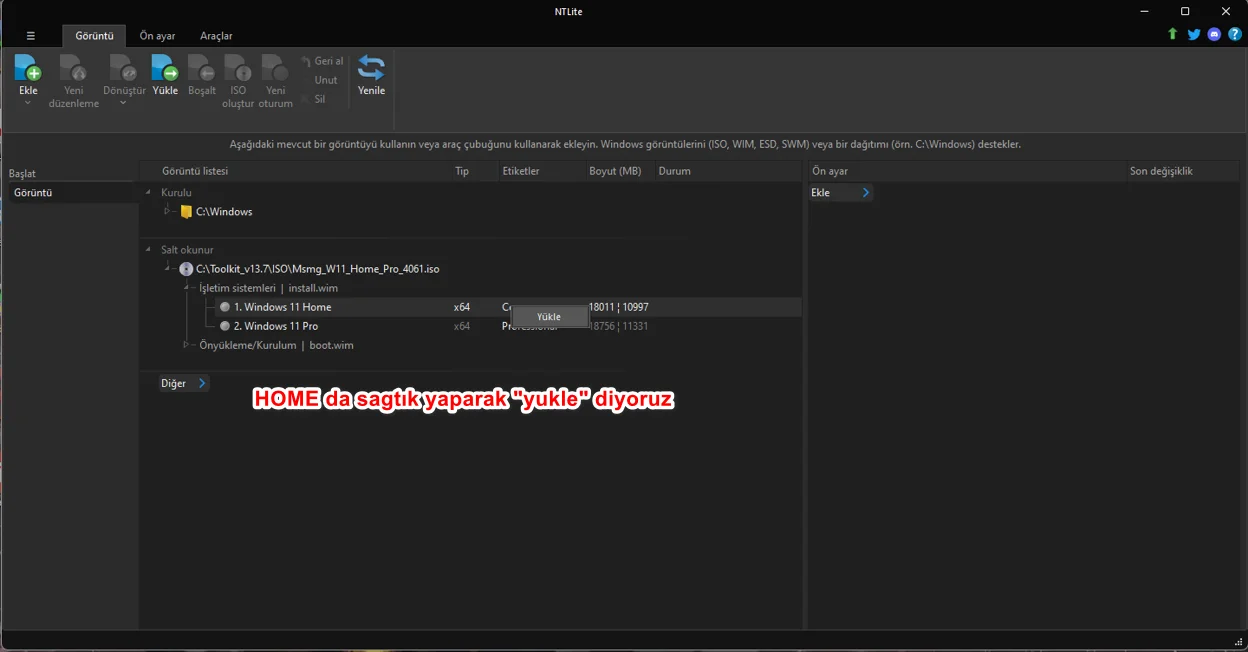Click the size value 18011 | 10997

[619, 307]
